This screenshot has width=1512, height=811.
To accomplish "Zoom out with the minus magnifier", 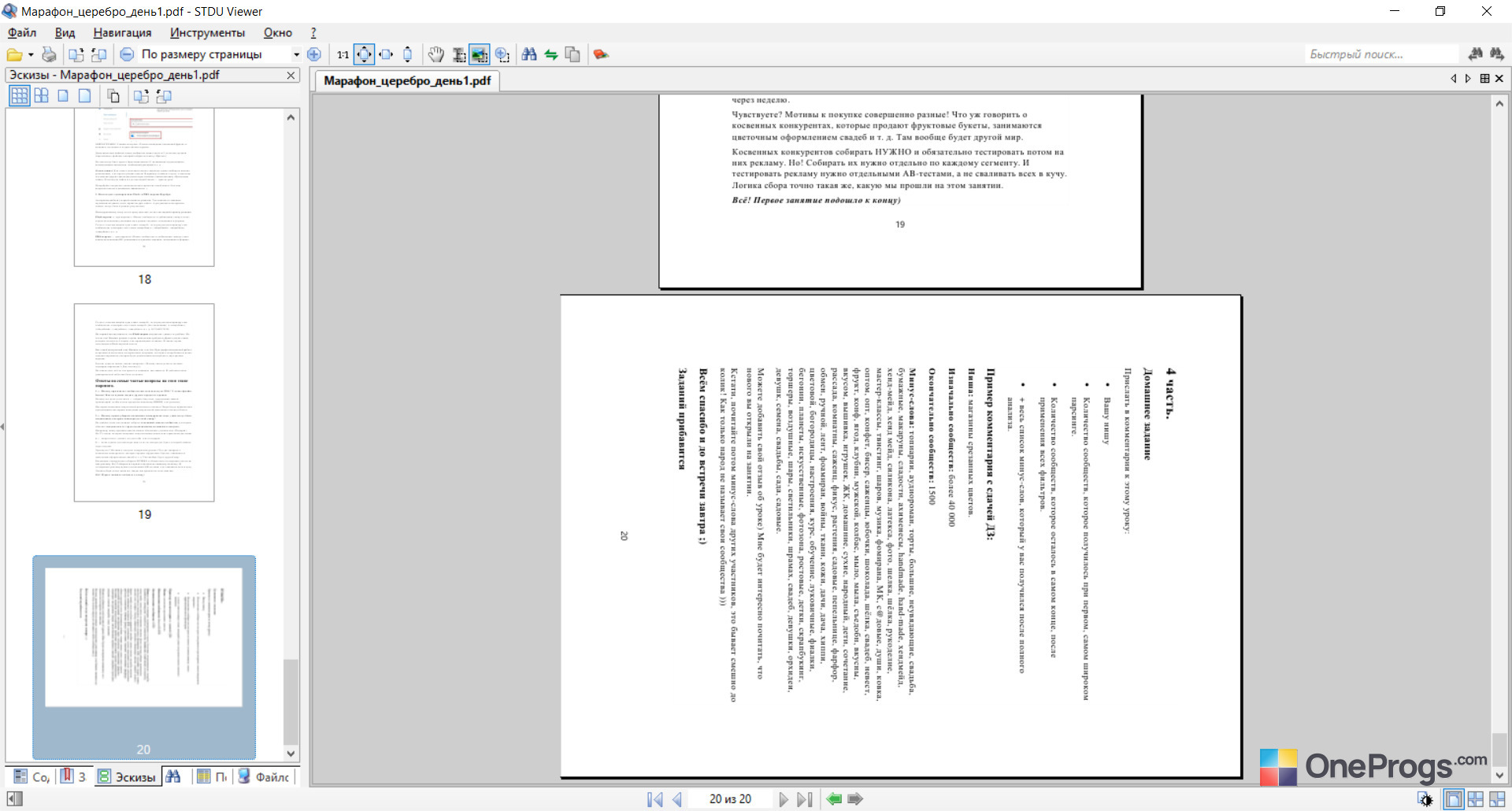I will 127,54.
